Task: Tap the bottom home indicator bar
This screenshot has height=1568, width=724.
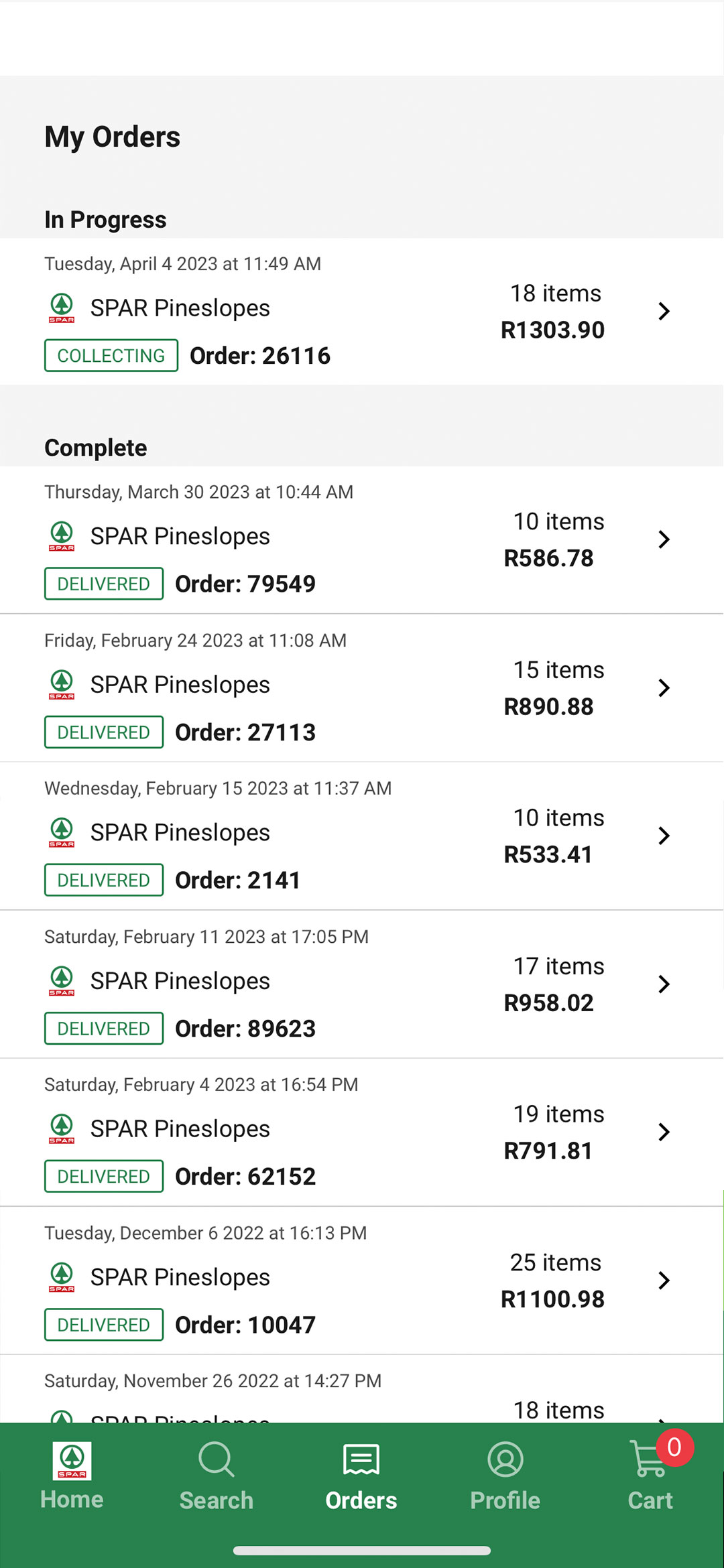Action: pos(362,1551)
